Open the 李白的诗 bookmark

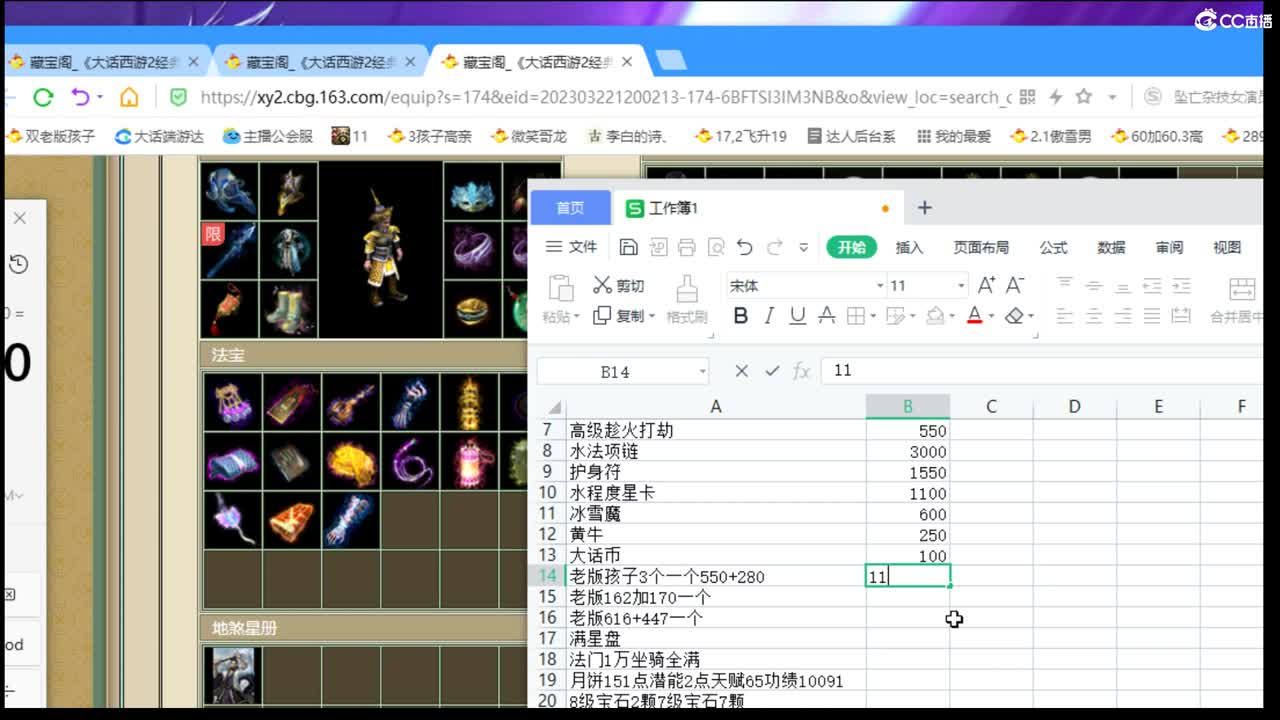tap(628, 136)
